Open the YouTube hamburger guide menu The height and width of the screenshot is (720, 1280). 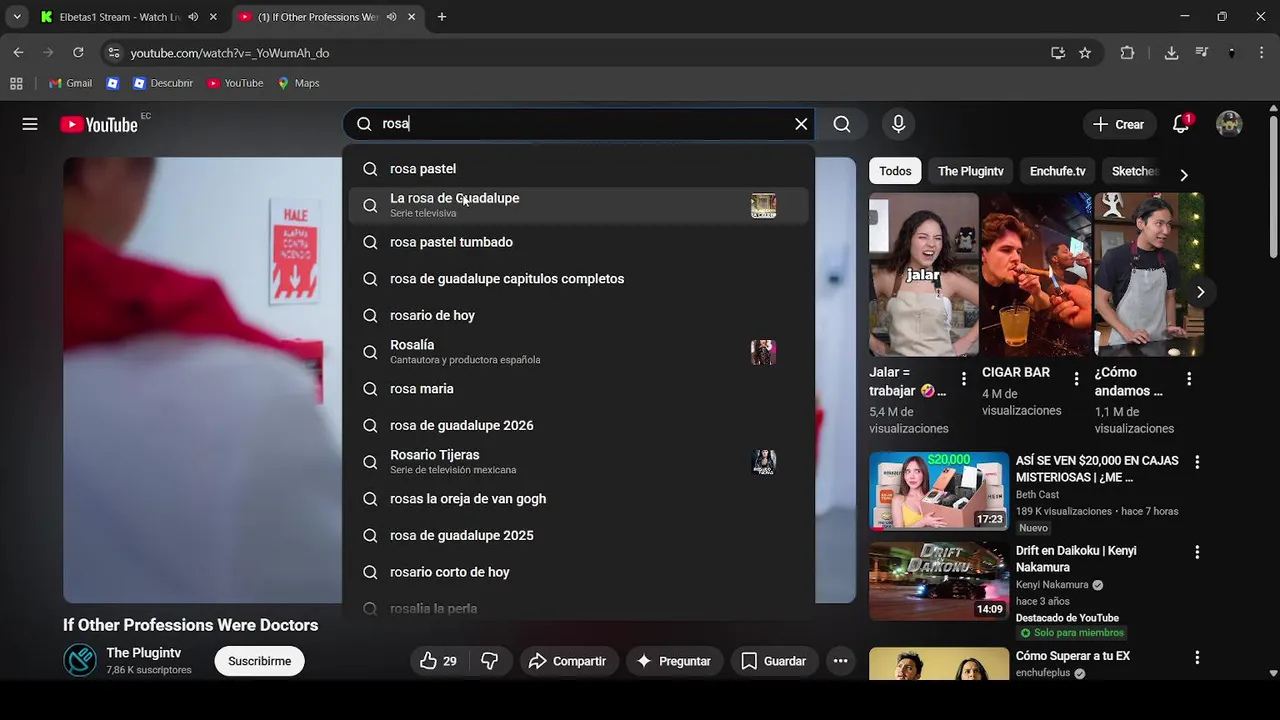tap(30, 124)
